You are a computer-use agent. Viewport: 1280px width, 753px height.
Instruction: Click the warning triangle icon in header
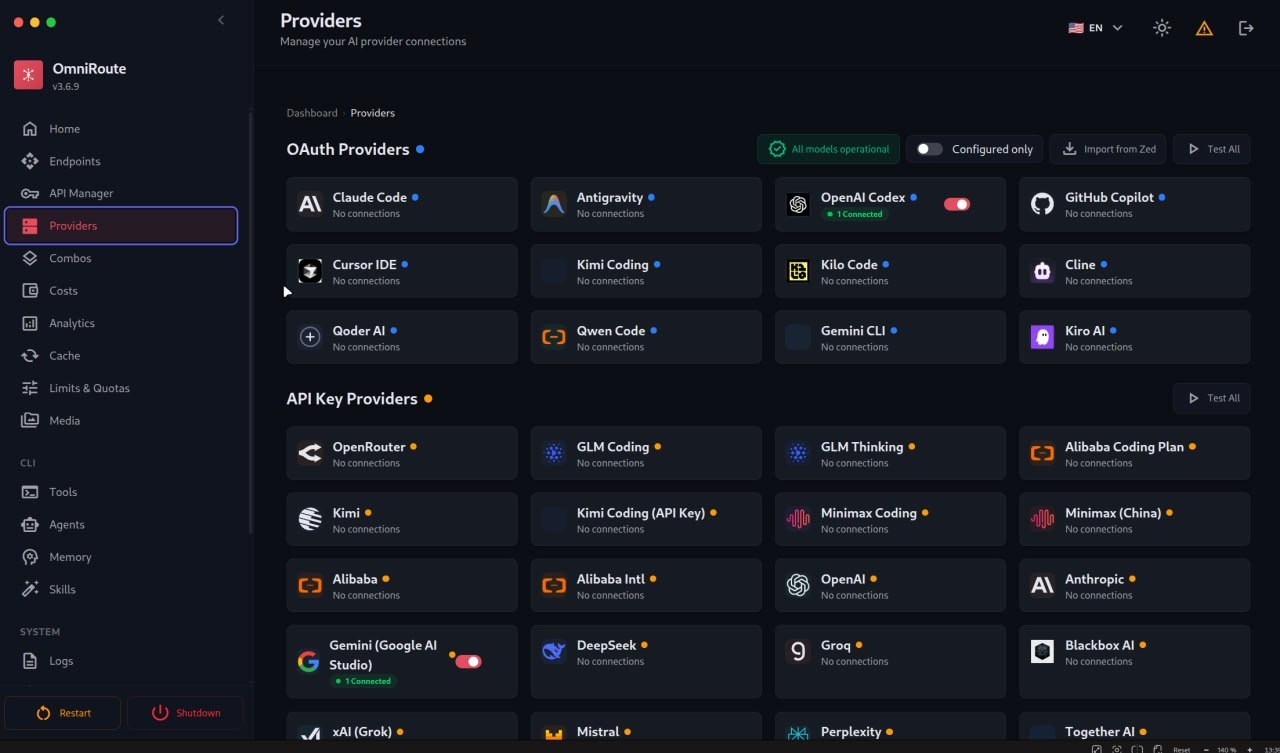tap(1204, 28)
